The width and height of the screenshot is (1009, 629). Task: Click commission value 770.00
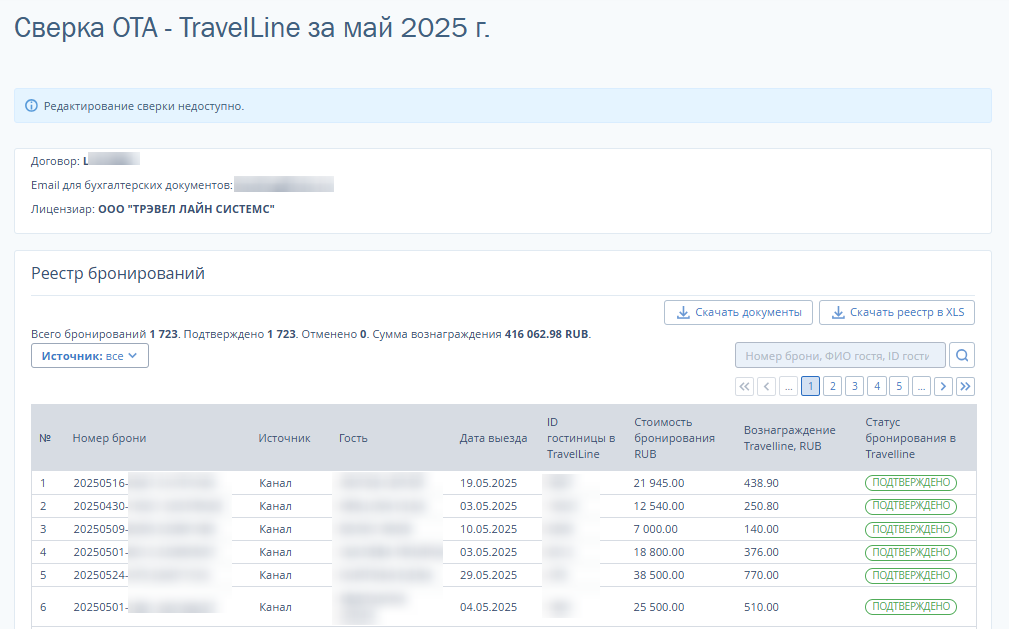pyautogui.click(x=761, y=575)
